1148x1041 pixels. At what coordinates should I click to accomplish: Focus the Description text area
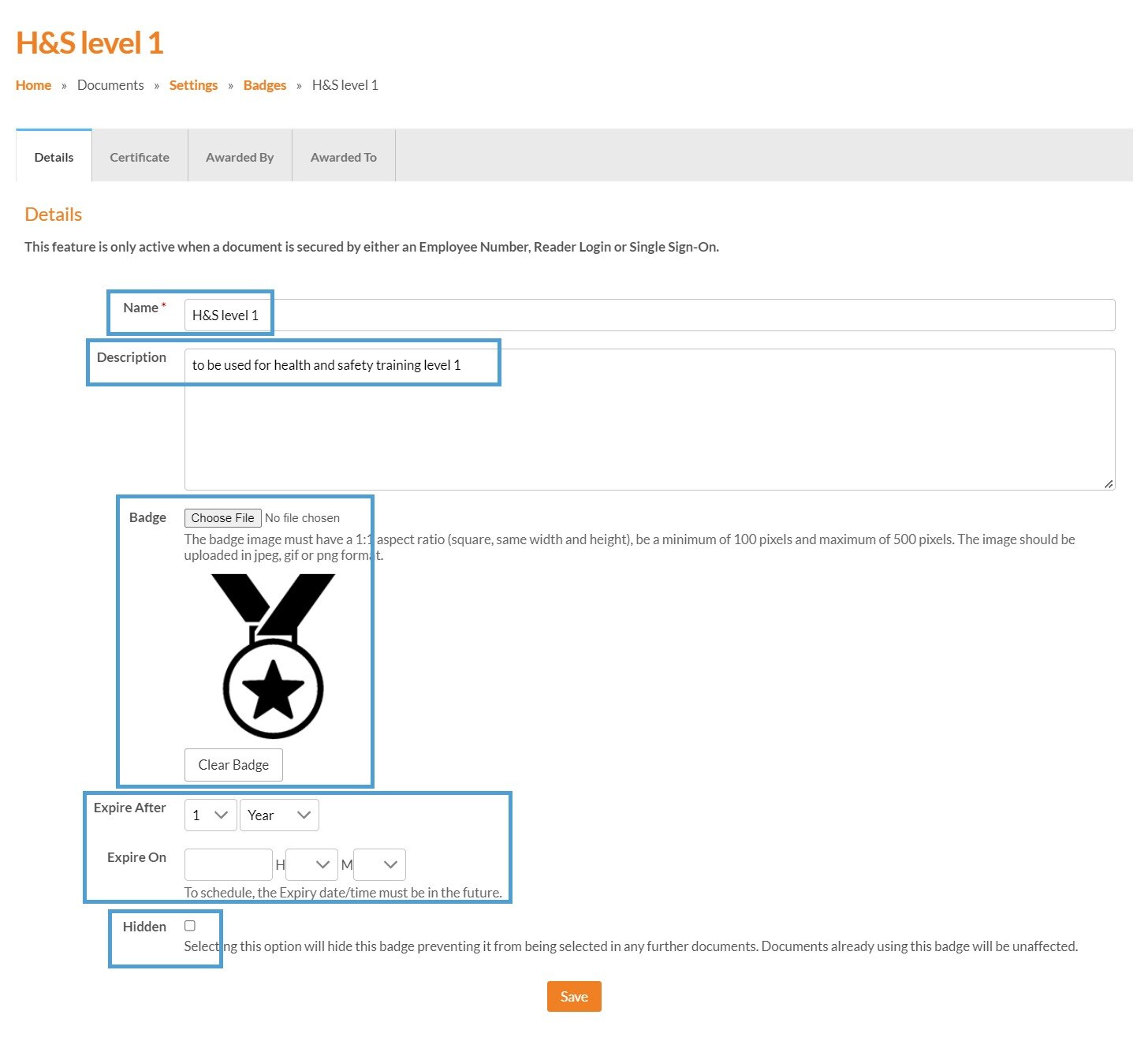649,420
